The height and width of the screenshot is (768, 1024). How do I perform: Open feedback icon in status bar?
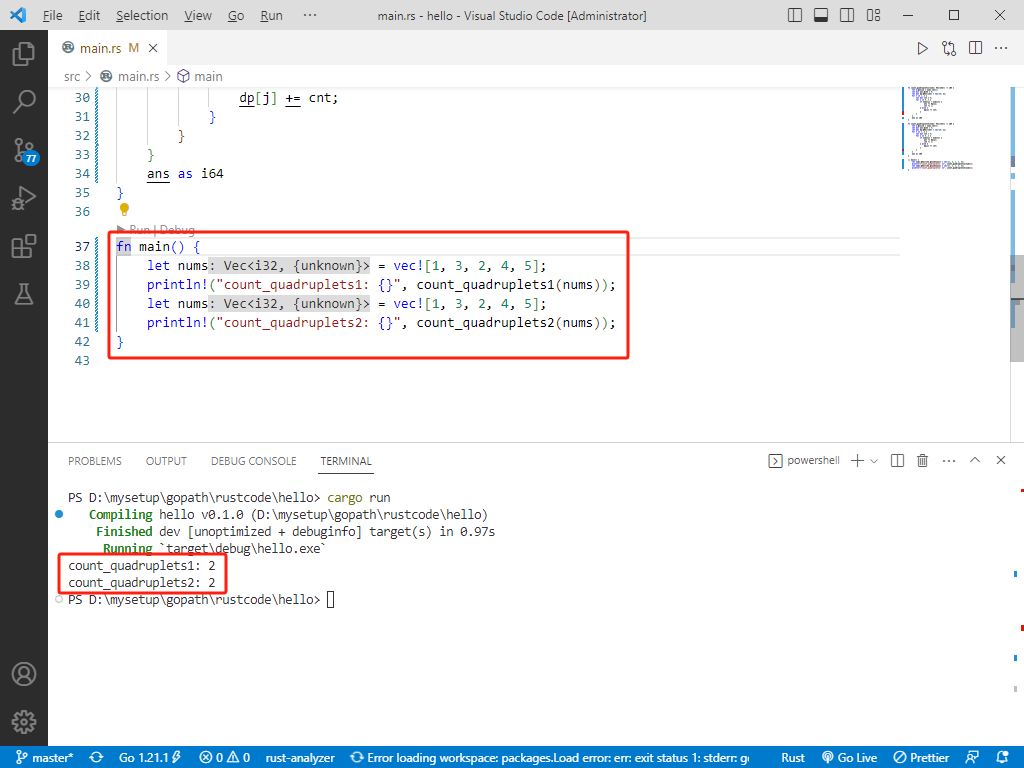click(x=972, y=758)
